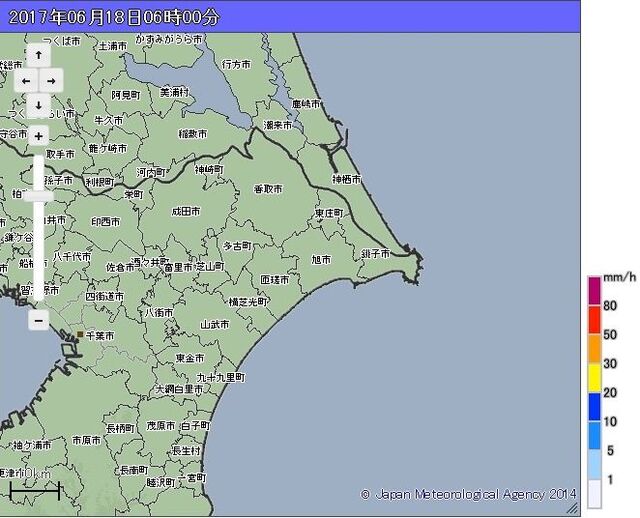Click the 東金市 map label

[x=190, y=358]
